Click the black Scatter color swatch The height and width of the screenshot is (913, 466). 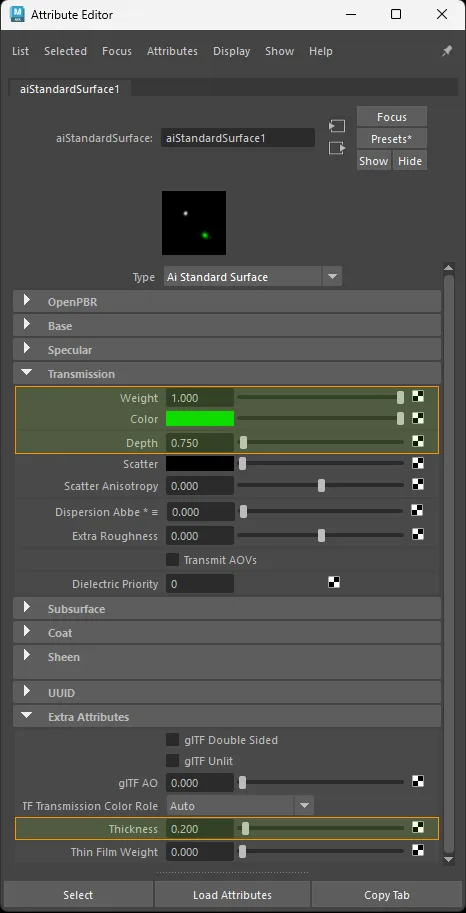(x=200, y=464)
